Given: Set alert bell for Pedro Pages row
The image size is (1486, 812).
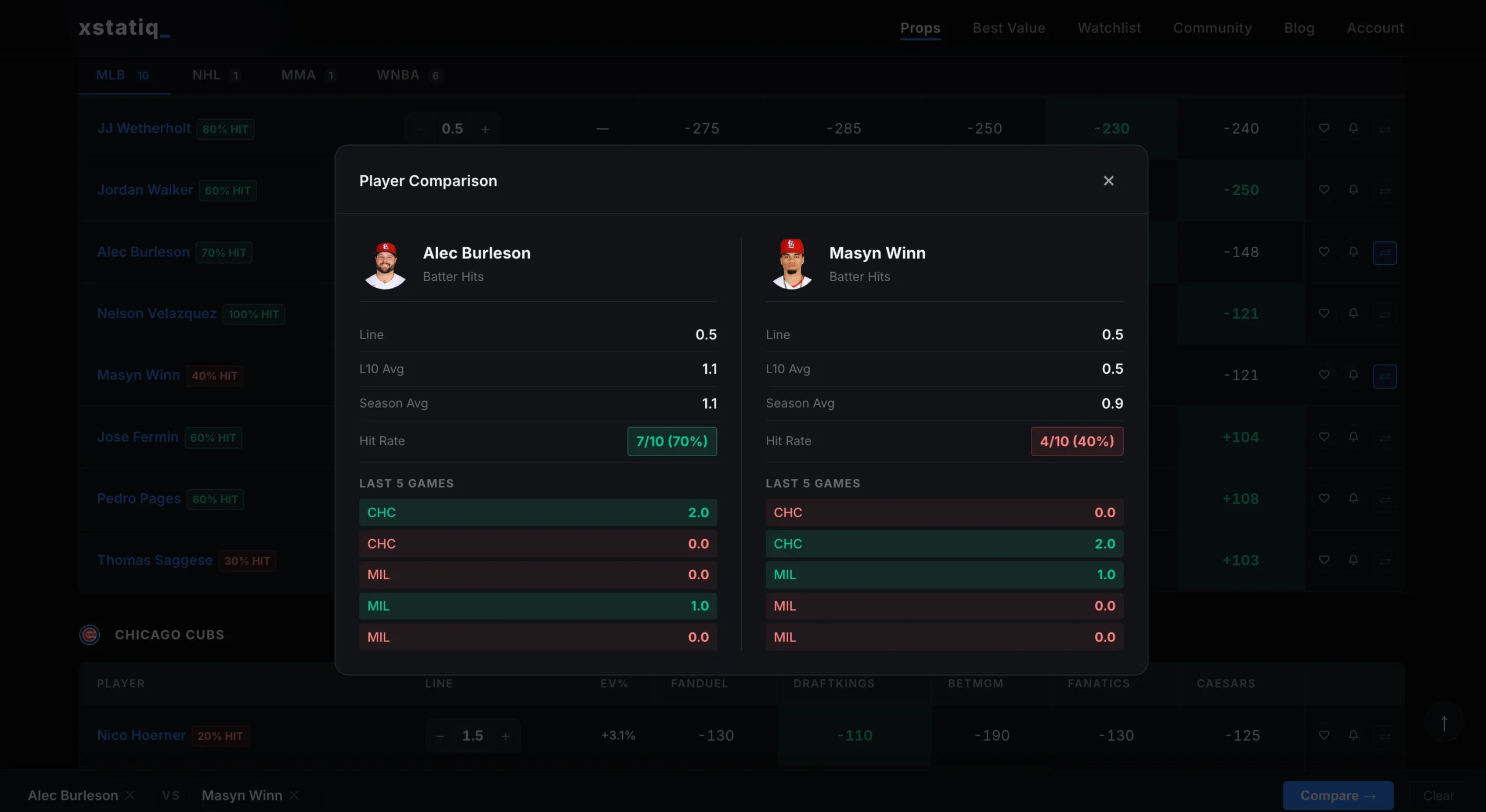Looking at the screenshot, I should (1353, 499).
